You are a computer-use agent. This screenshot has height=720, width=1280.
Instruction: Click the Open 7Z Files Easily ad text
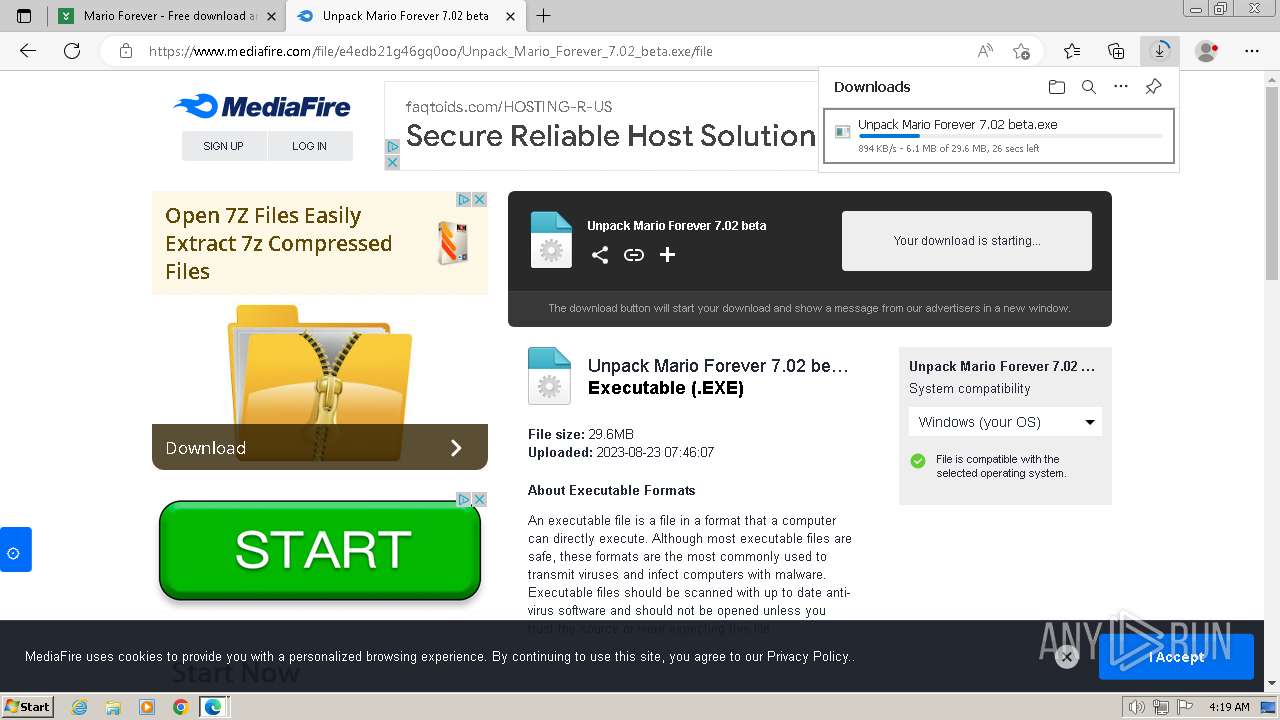[x=279, y=244]
